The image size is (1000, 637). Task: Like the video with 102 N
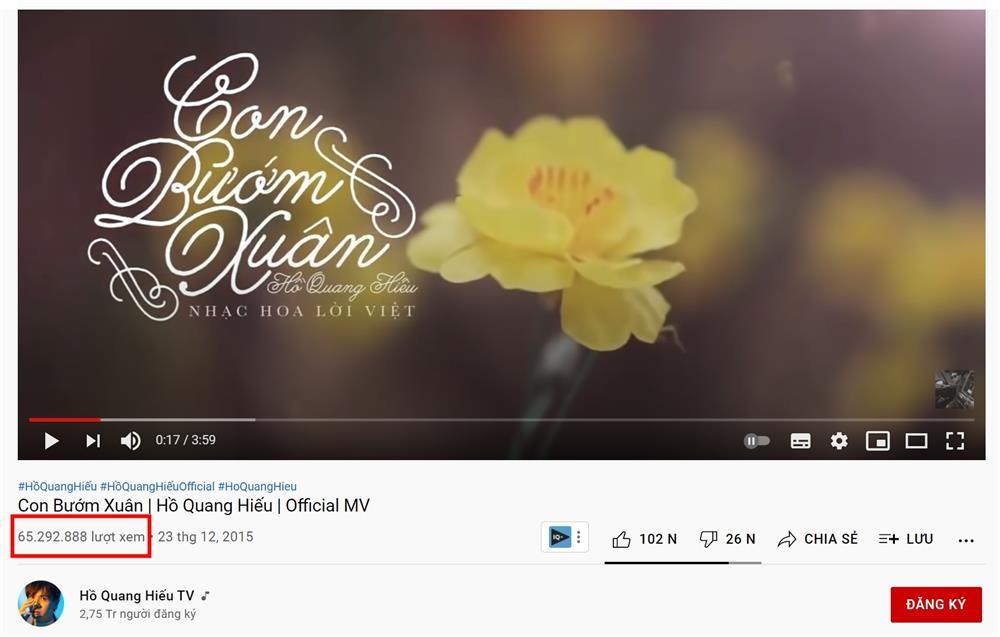[645, 539]
